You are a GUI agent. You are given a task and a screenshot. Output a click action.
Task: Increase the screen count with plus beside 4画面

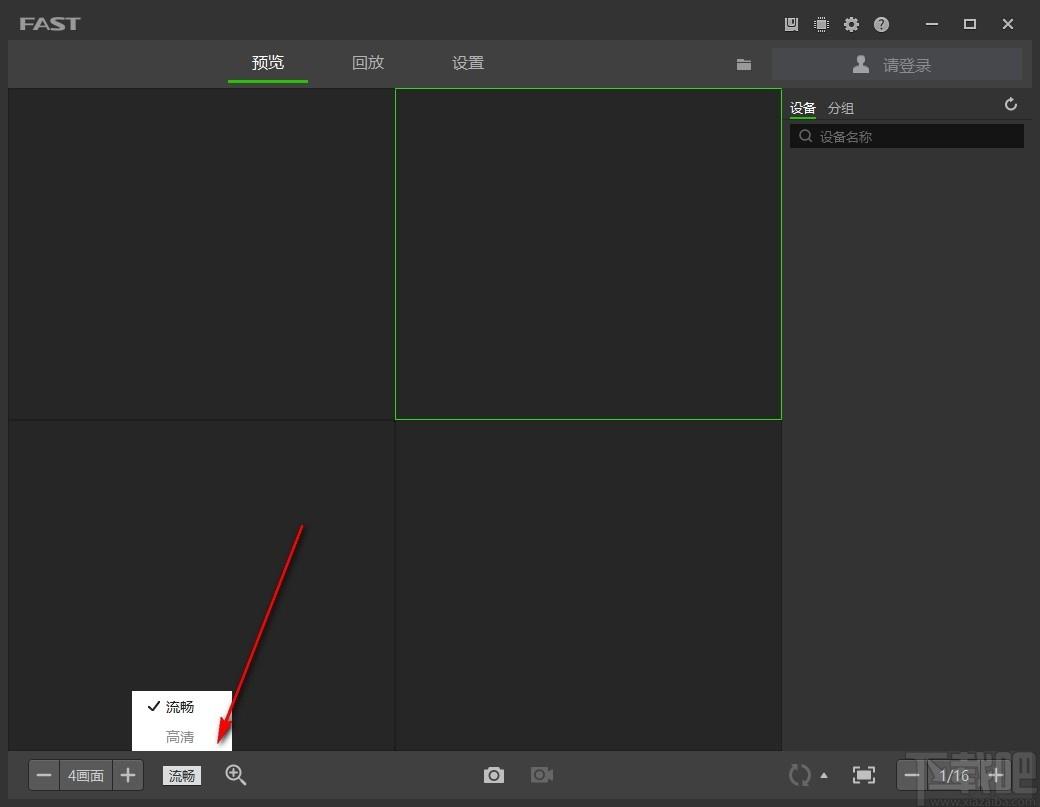point(128,775)
